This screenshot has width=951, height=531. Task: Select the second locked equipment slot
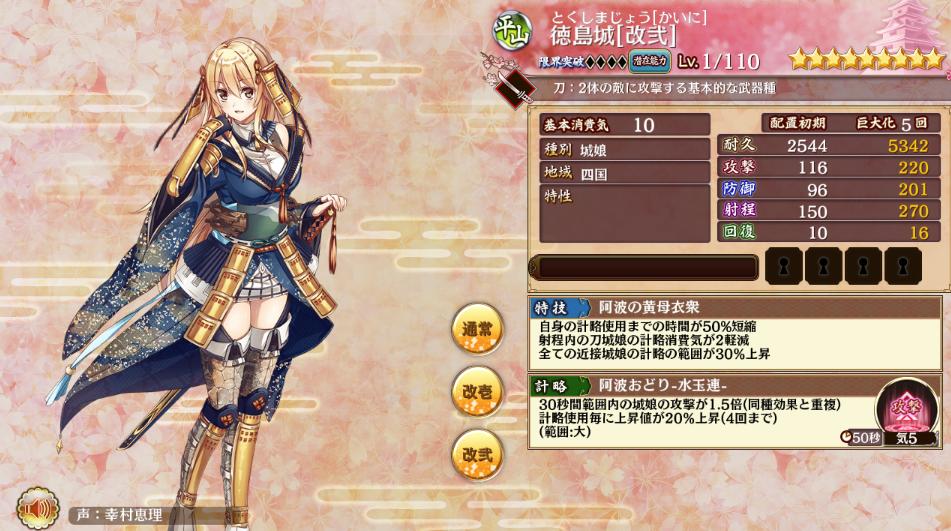pyautogui.click(x=823, y=266)
